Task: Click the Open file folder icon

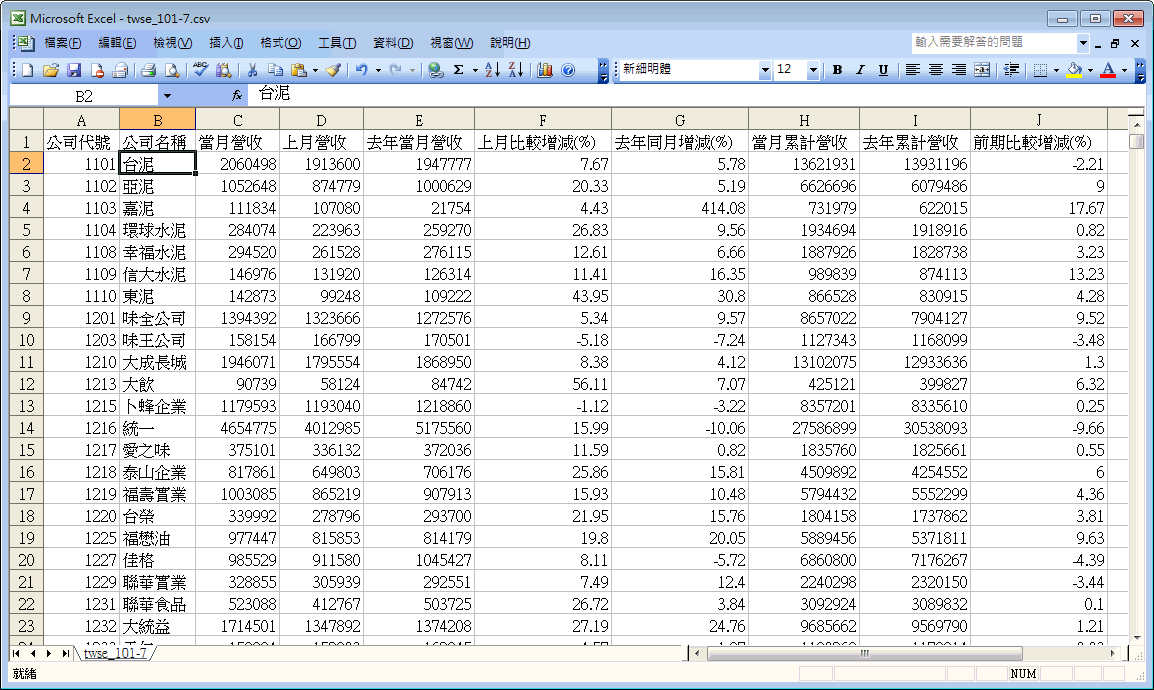Action: tap(51, 70)
